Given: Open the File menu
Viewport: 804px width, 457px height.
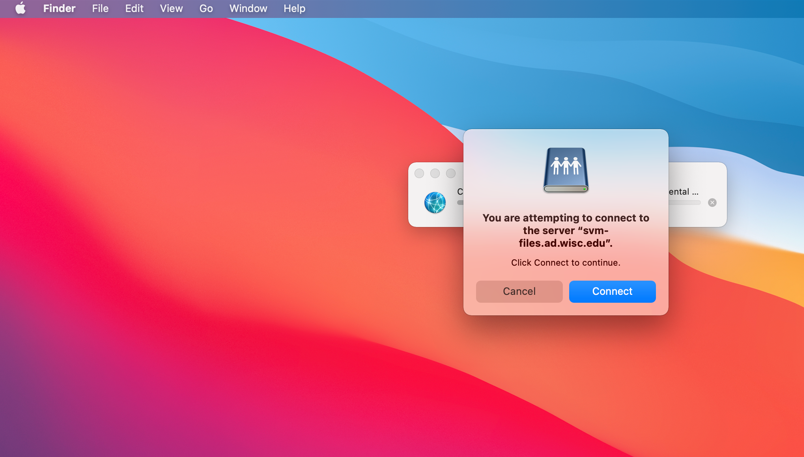Looking at the screenshot, I should click(x=100, y=9).
